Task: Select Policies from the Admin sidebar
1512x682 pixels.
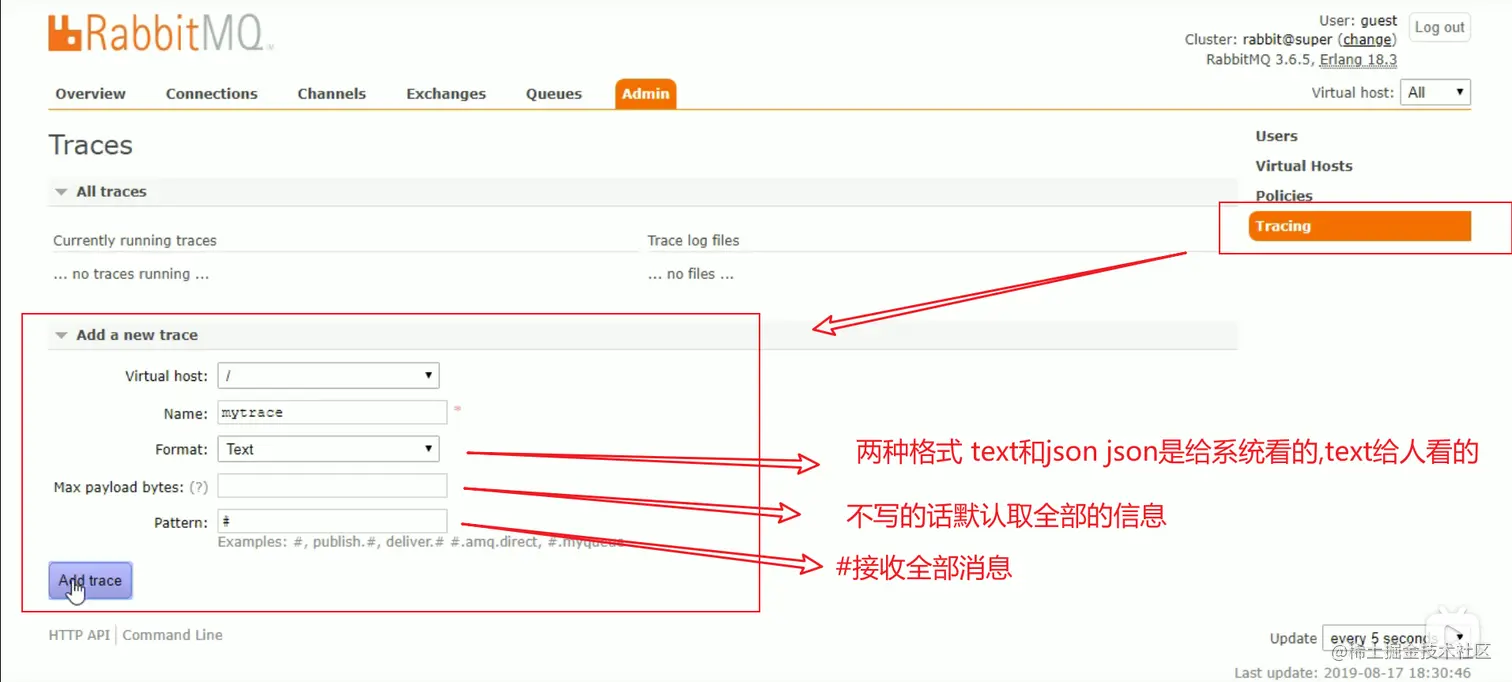Action: click(x=1283, y=195)
